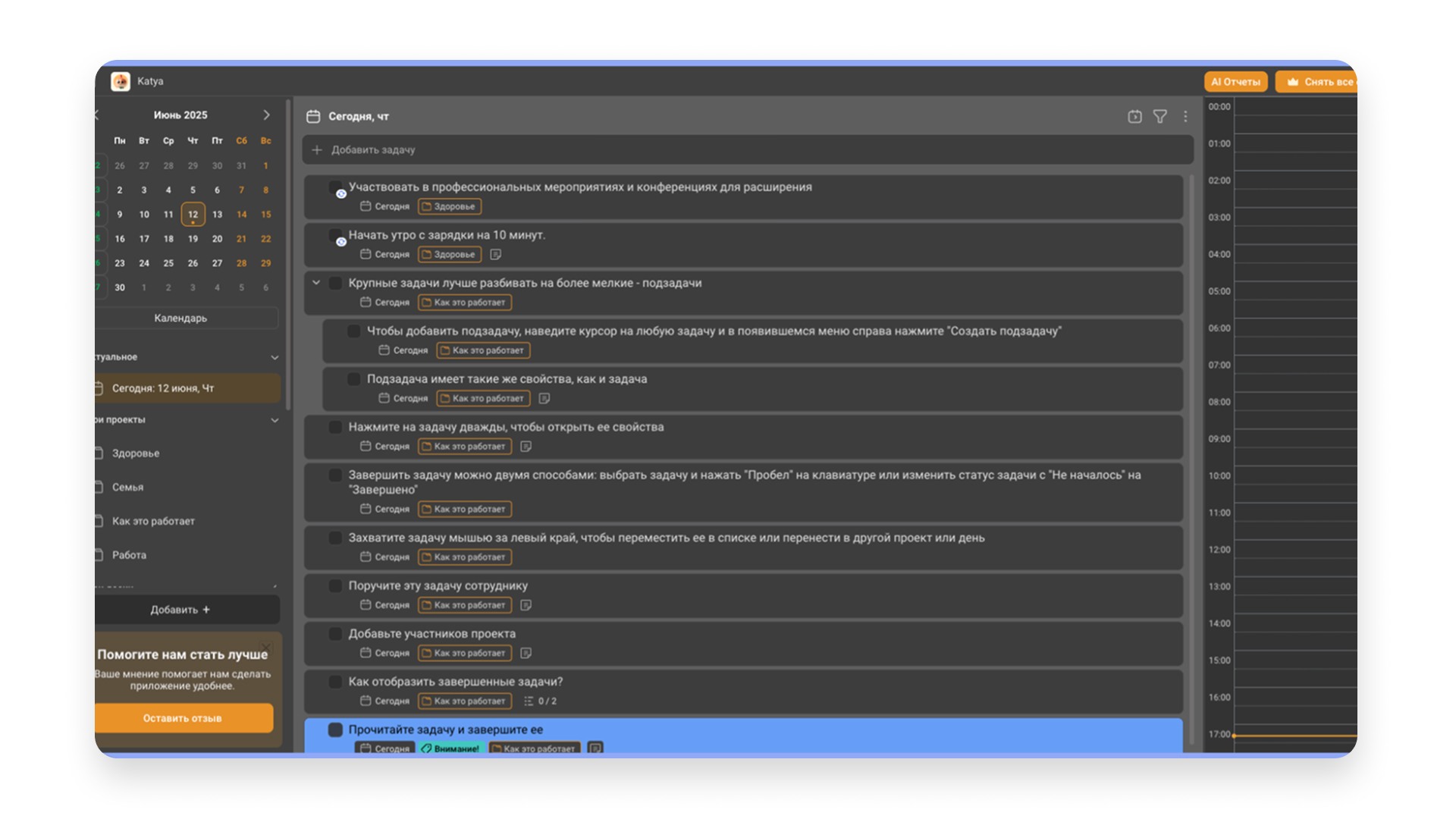Click crown icon on "Снять все" button

1293,82
